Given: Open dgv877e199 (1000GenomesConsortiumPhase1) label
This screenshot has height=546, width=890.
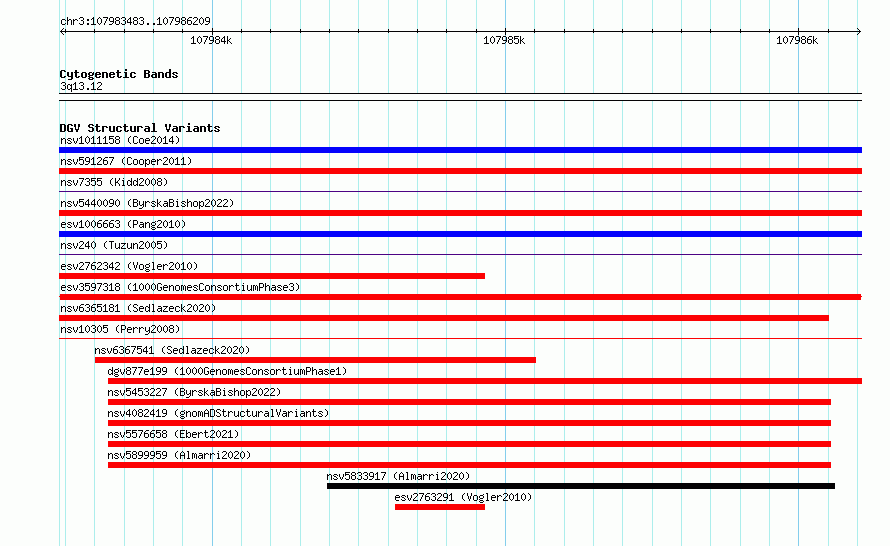Looking at the screenshot, I should coord(227,371).
